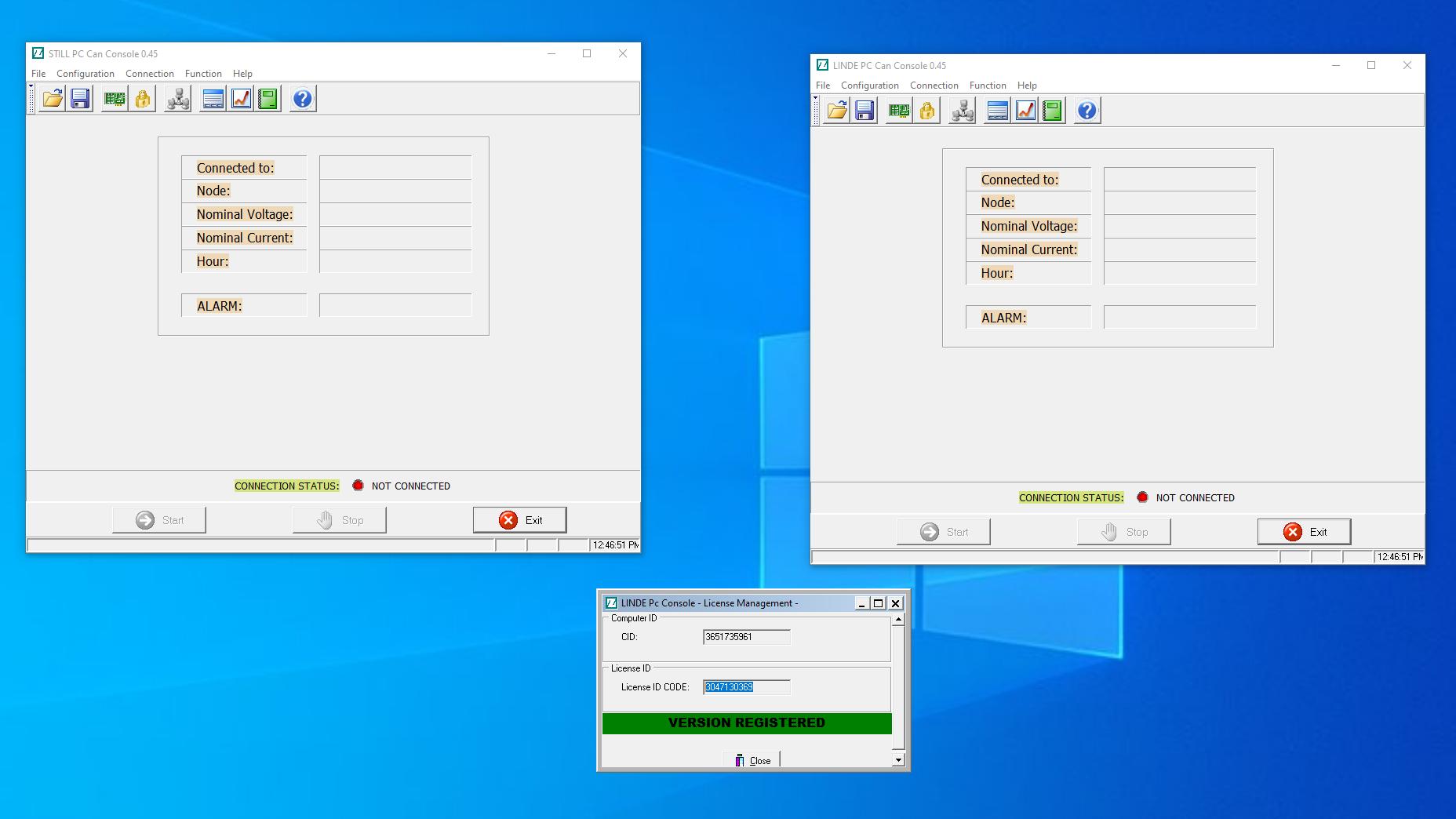Click Nominal Voltage value field in LINDE console
Image resolution: width=1456 pixels, height=819 pixels.
[1180, 226]
